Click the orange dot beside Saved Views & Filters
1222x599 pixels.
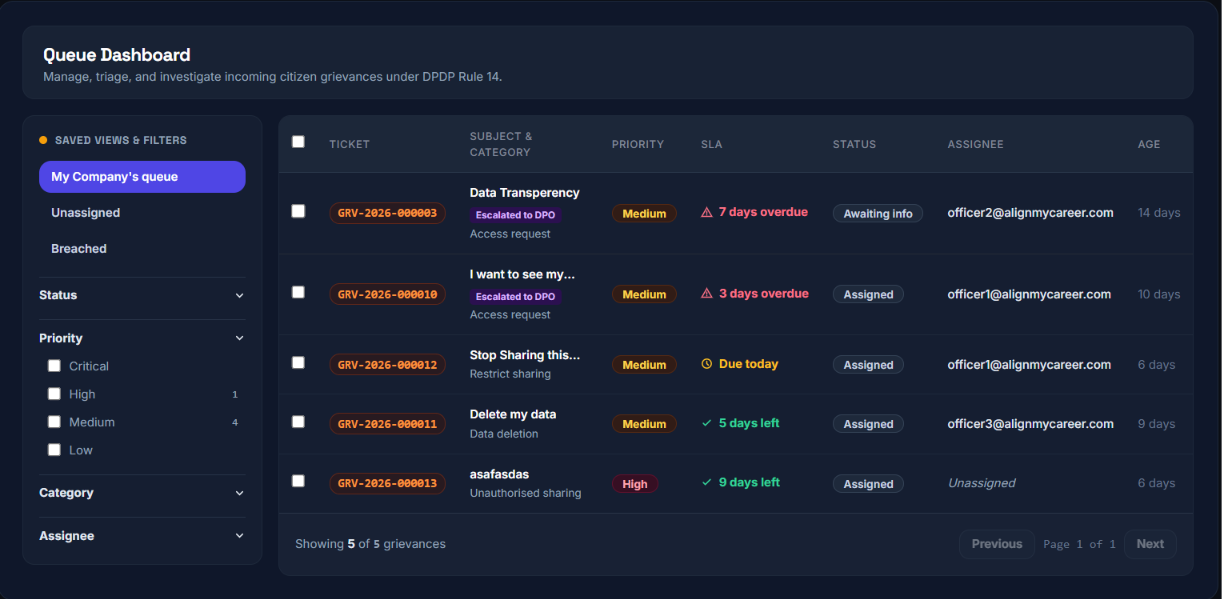pyautogui.click(x=43, y=140)
